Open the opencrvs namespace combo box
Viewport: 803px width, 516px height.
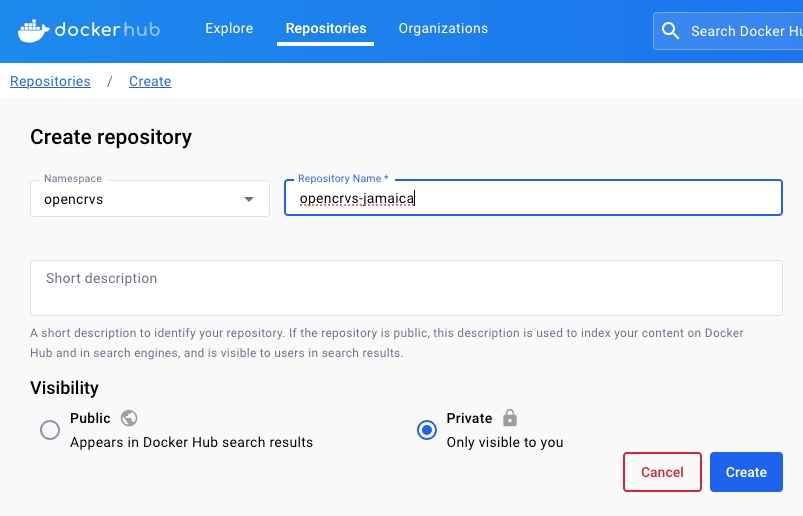(x=140, y=199)
